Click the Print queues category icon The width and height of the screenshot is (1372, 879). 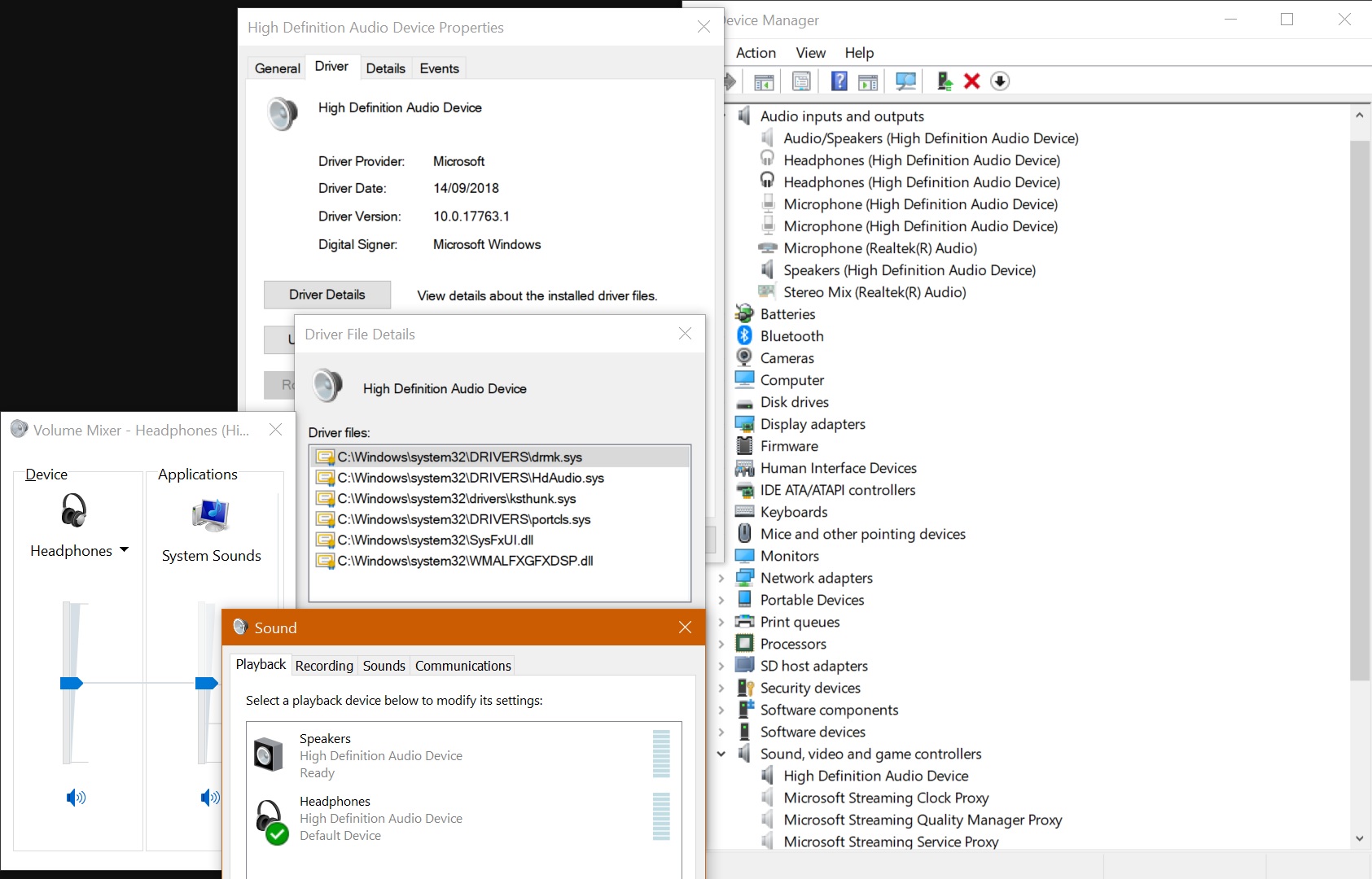(744, 621)
